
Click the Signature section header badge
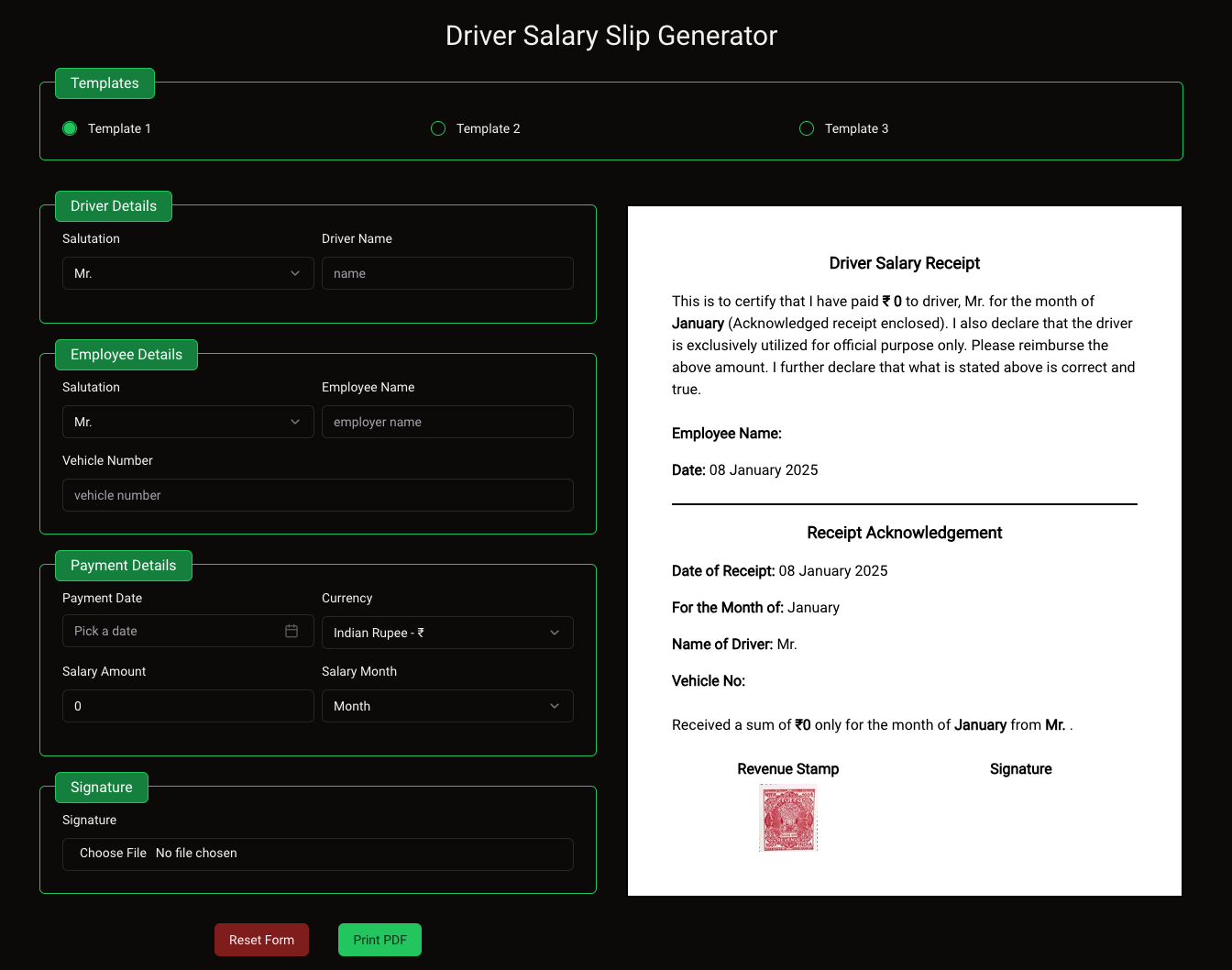(x=101, y=787)
